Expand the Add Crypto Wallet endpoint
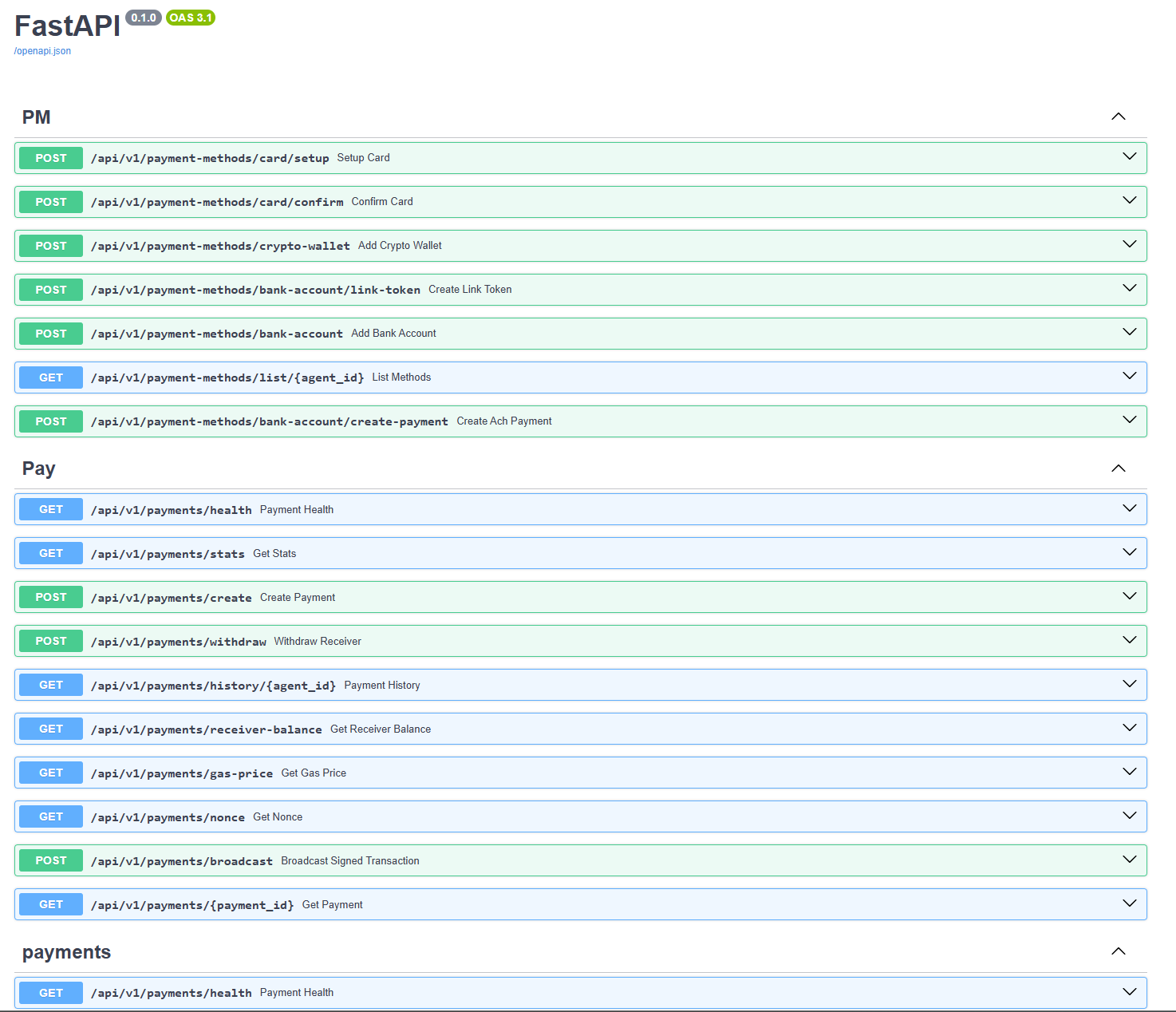This screenshot has height=1012, width=1176. [1128, 244]
